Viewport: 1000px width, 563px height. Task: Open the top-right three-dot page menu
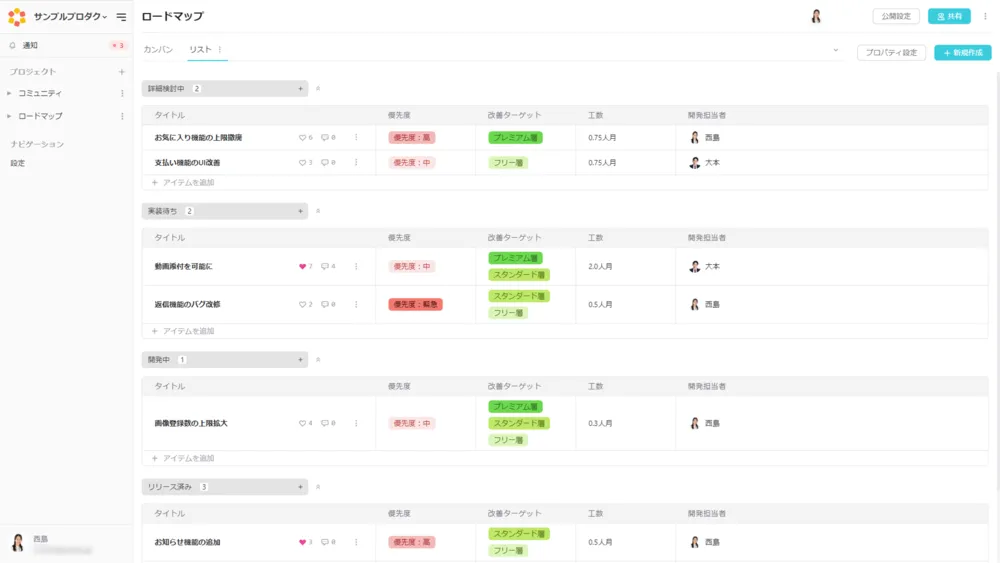(x=985, y=16)
